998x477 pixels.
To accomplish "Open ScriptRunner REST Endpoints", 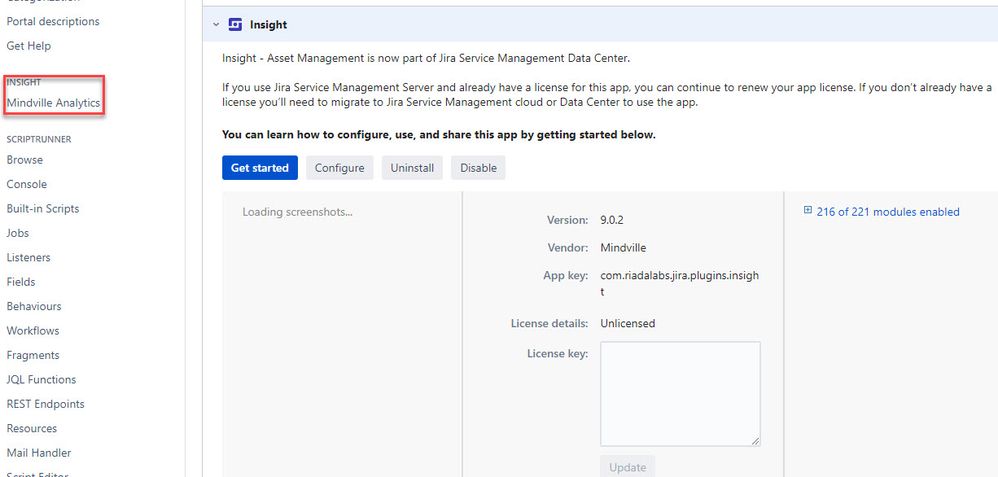I will (x=45, y=404).
